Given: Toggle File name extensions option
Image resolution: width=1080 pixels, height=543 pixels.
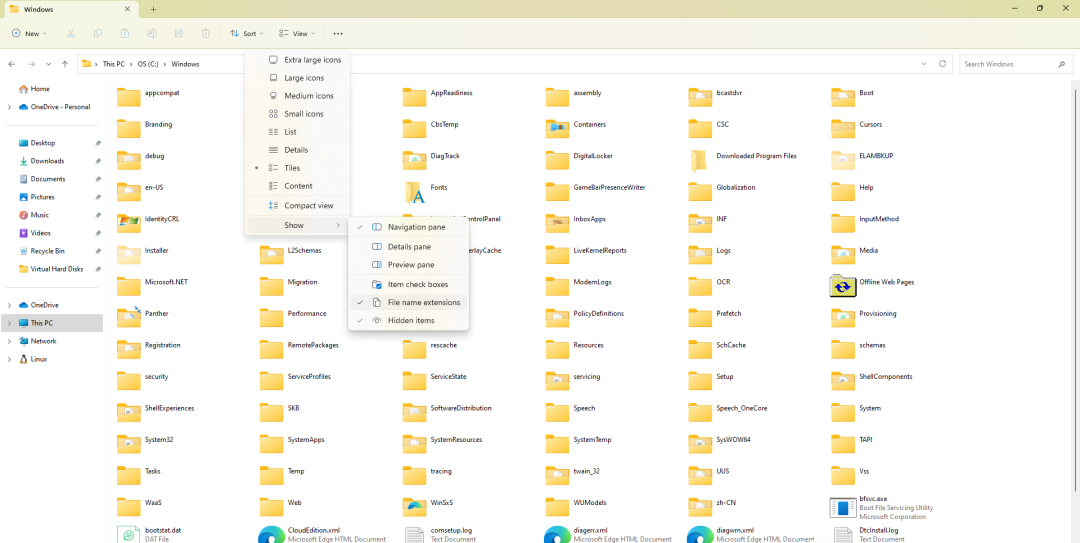Looking at the screenshot, I should (408, 302).
